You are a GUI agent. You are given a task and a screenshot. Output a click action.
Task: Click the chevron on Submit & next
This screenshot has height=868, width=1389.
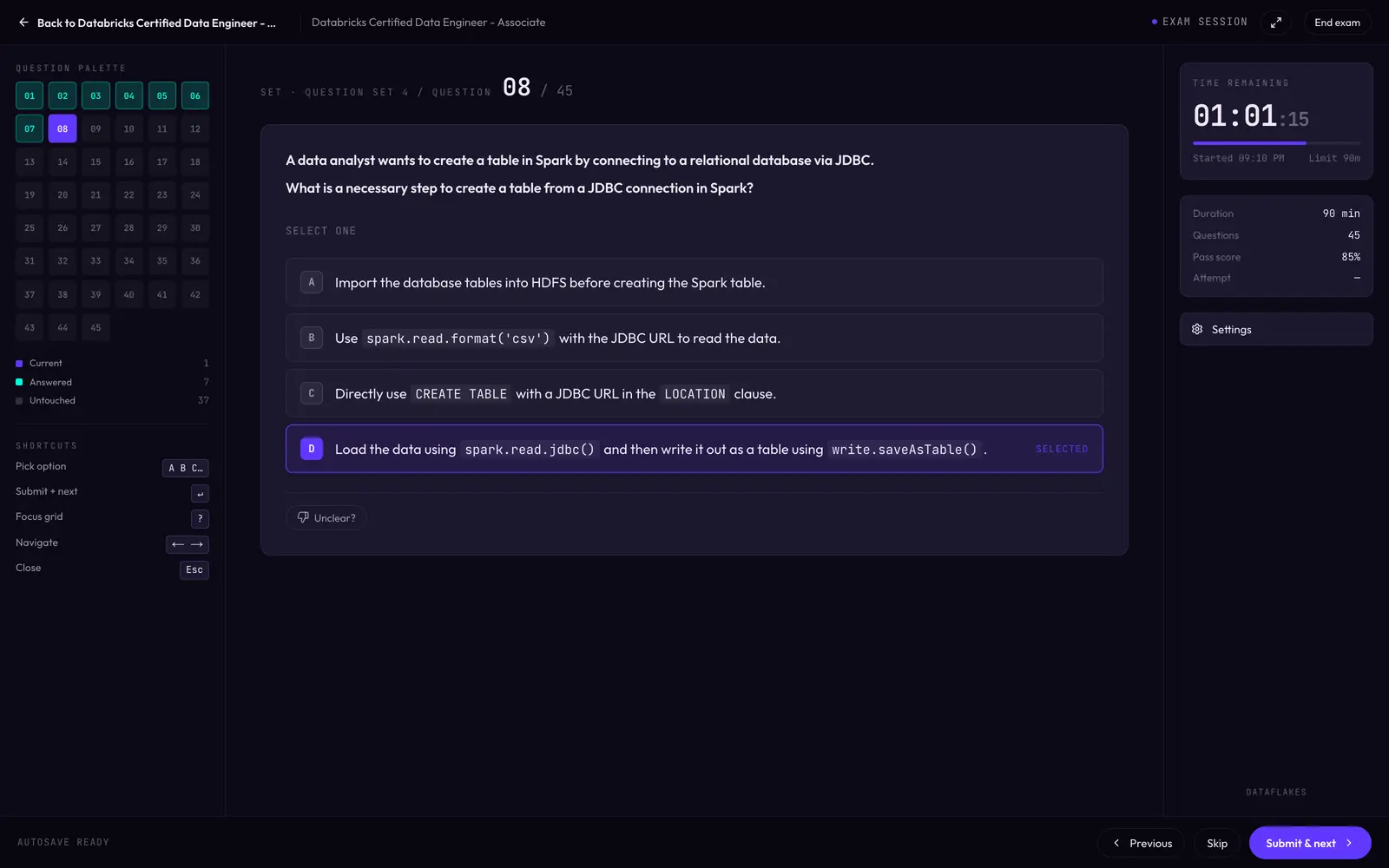click(x=1348, y=843)
